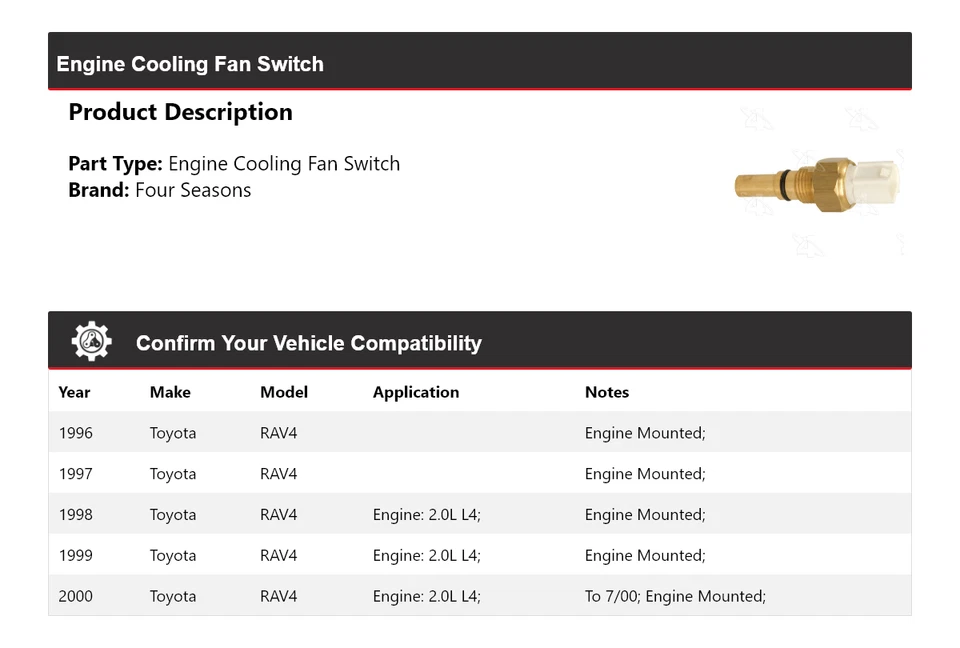This screenshot has width=960, height=648.
Task: Click the Toyota make cell in the 1999 row
Action: coord(173,556)
